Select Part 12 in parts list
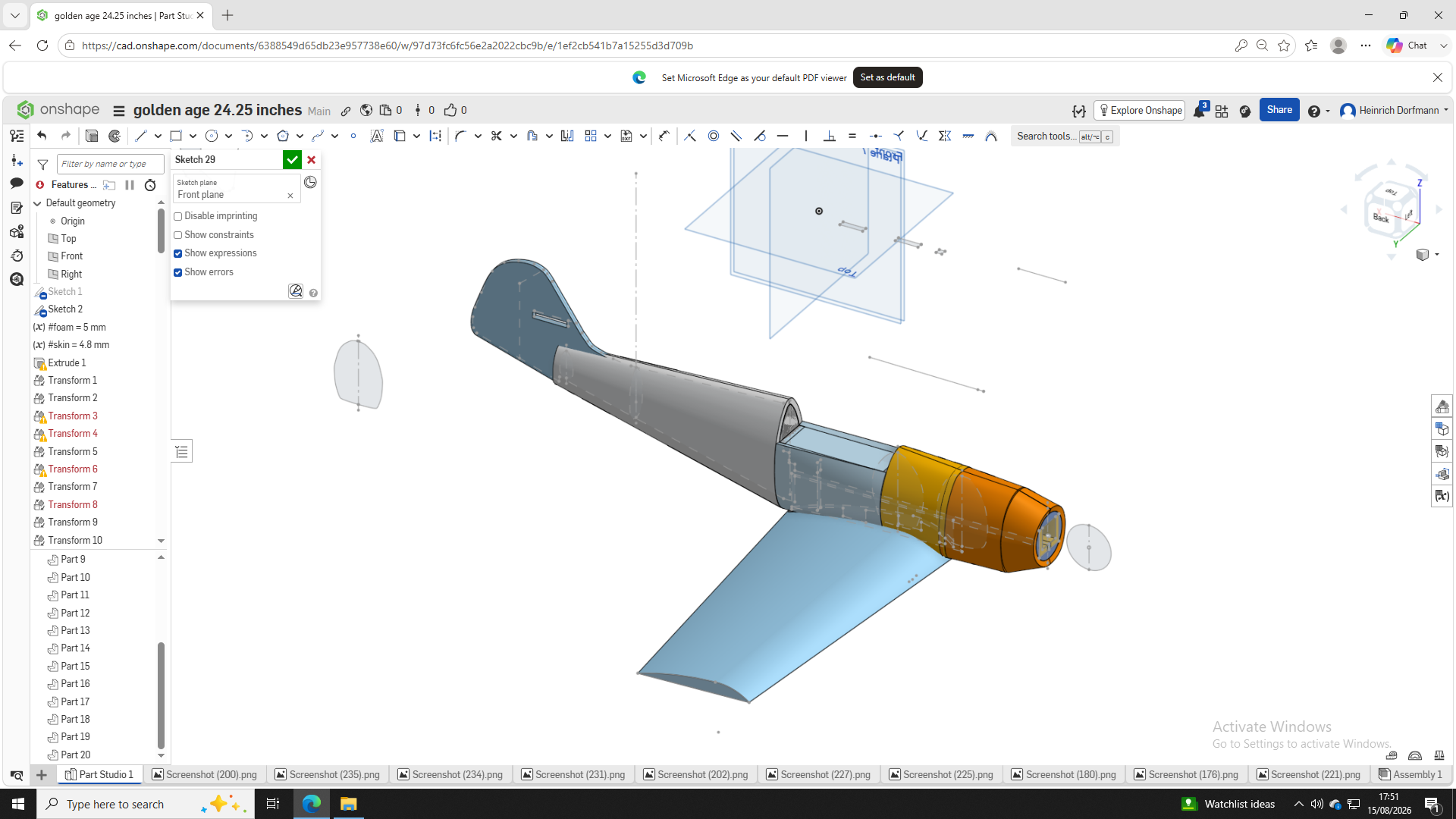 click(x=75, y=613)
